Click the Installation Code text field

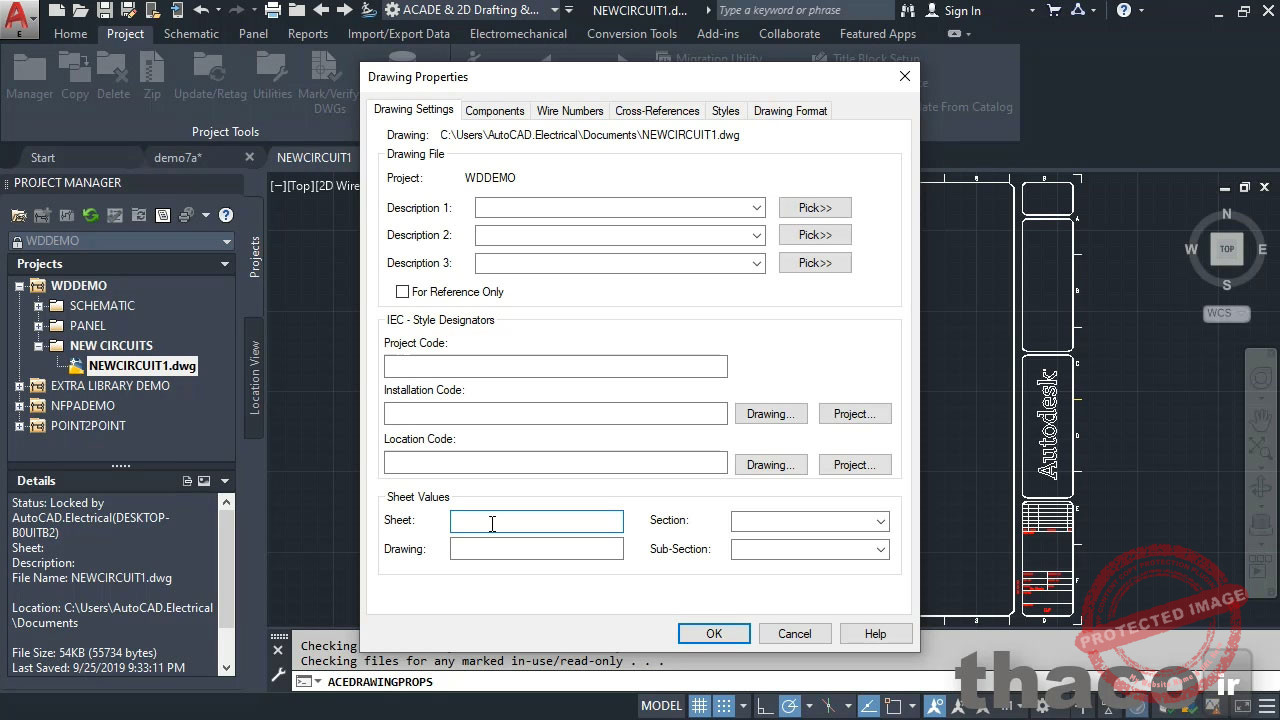click(555, 414)
